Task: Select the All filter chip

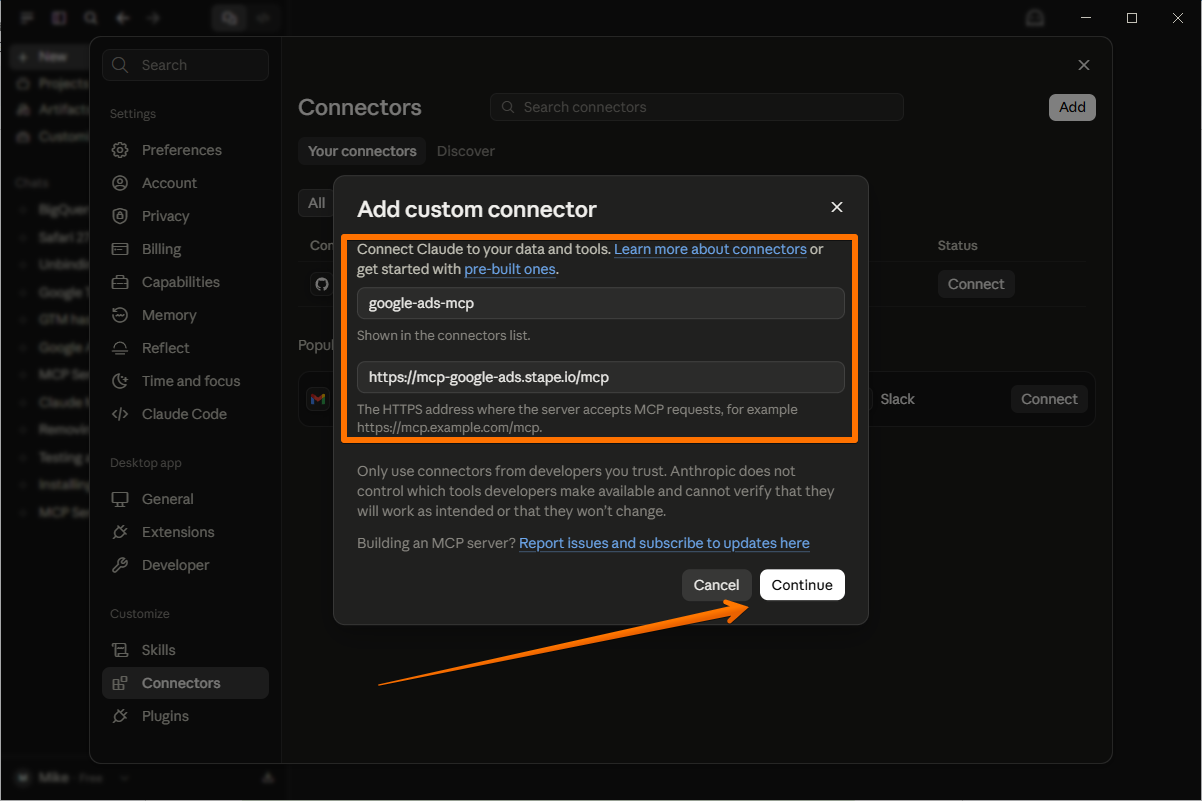Action: pos(316,203)
